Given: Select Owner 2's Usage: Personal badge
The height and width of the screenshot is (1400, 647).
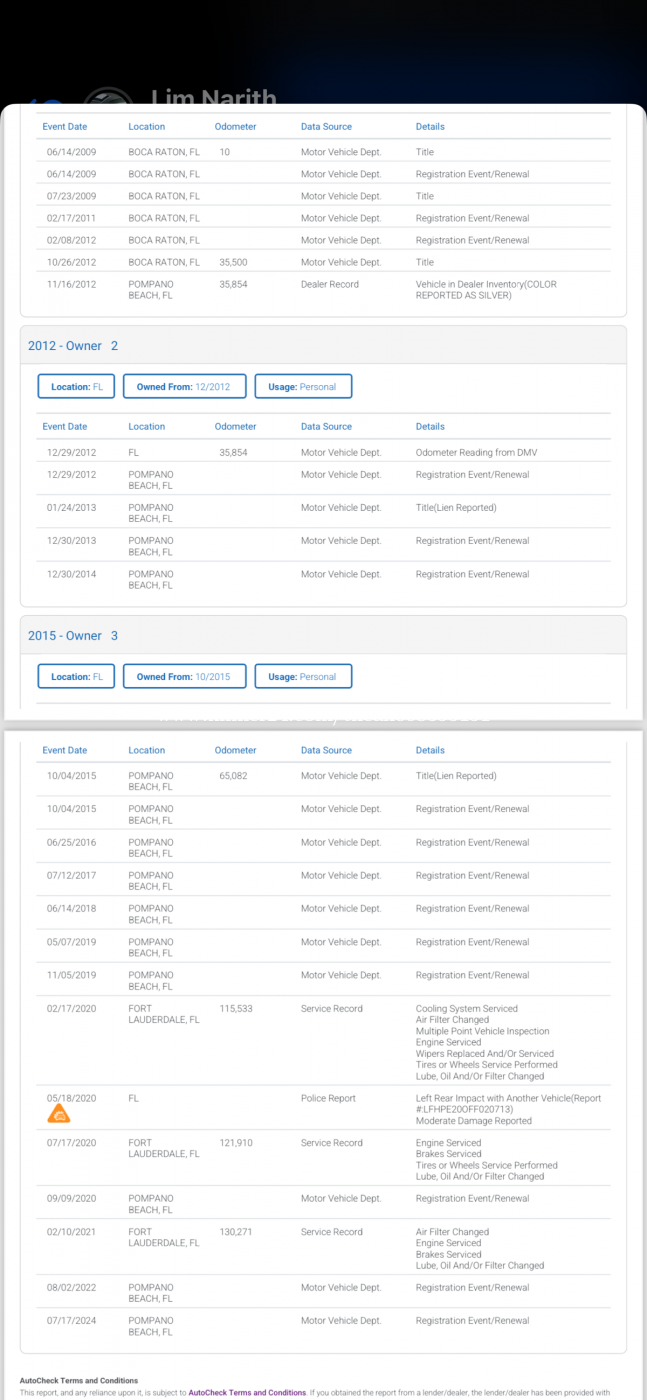Looking at the screenshot, I should tap(303, 387).
